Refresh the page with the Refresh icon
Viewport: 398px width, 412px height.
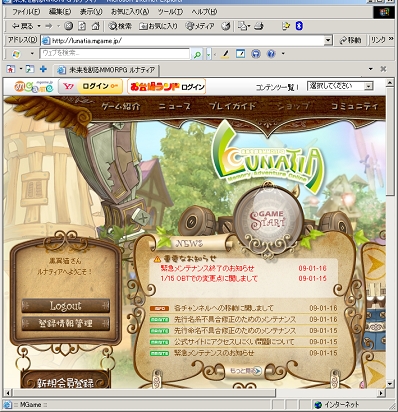pos(82,26)
